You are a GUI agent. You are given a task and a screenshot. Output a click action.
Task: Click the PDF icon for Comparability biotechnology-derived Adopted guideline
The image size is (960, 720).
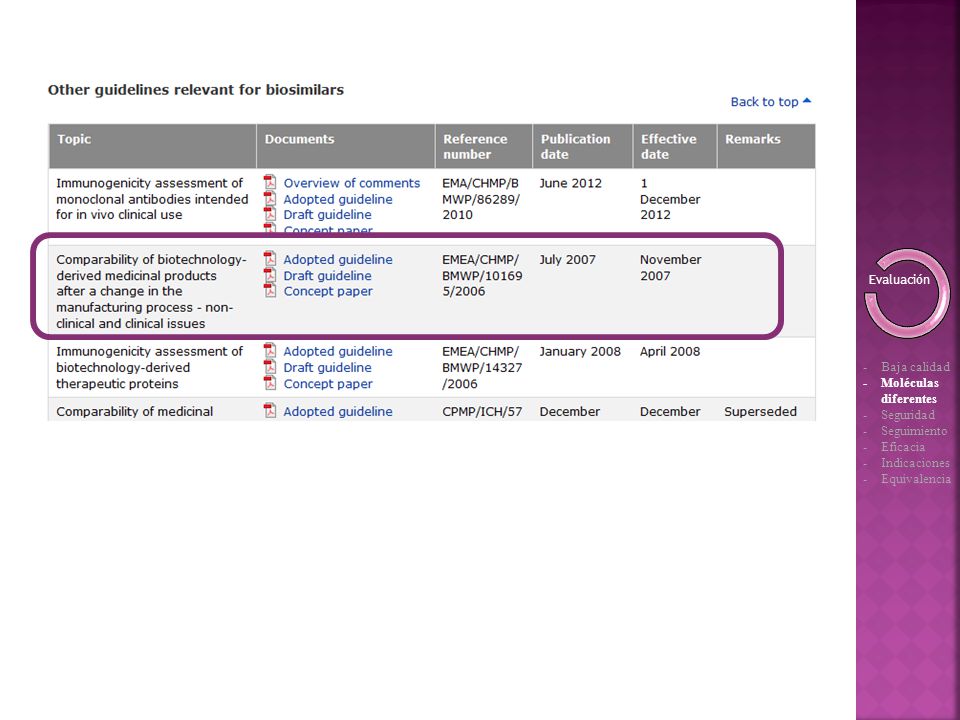point(270,259)
